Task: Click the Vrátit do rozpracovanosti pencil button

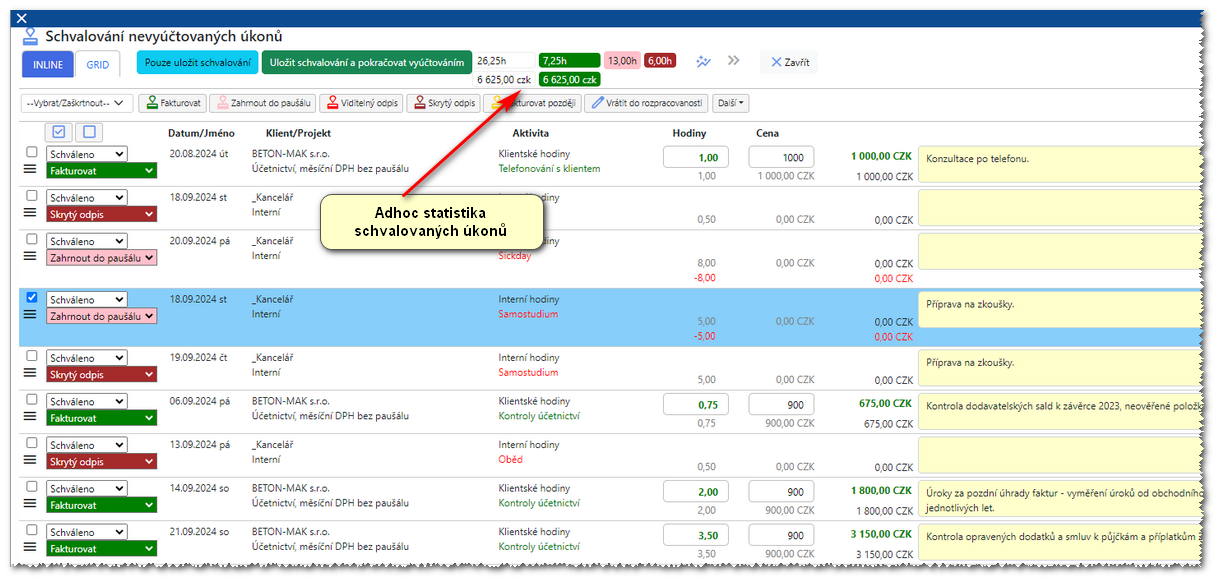Action: pyautogui.click(x=647, y=103)
